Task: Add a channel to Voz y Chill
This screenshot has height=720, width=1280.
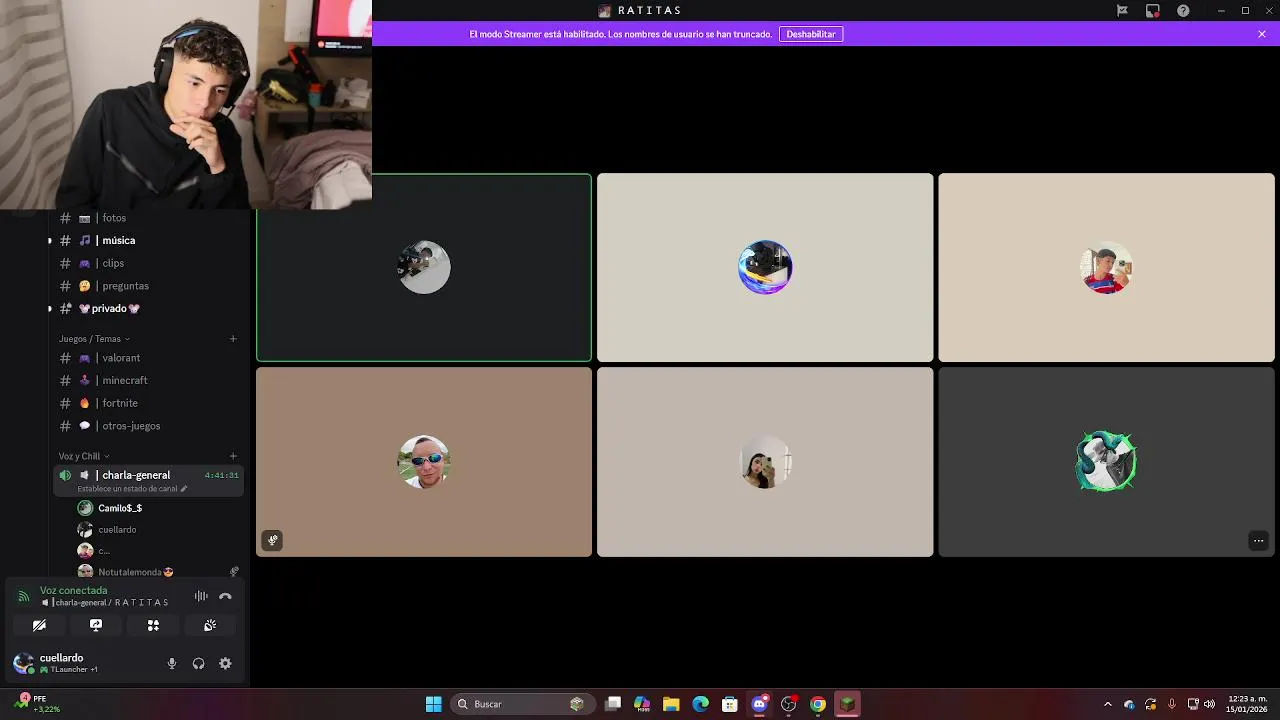Action: pos(233,456)
